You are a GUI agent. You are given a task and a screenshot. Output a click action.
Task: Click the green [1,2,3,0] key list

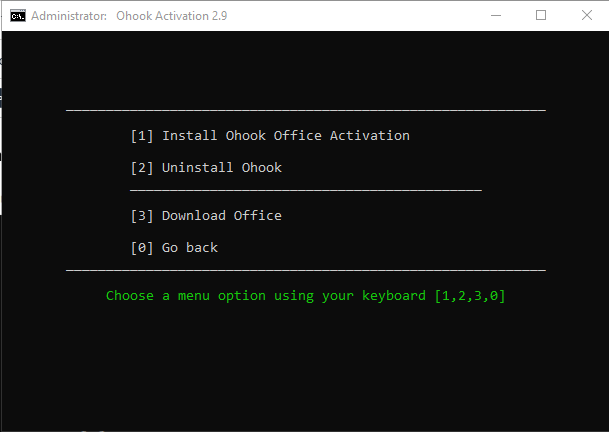click(x=470, y=296)
